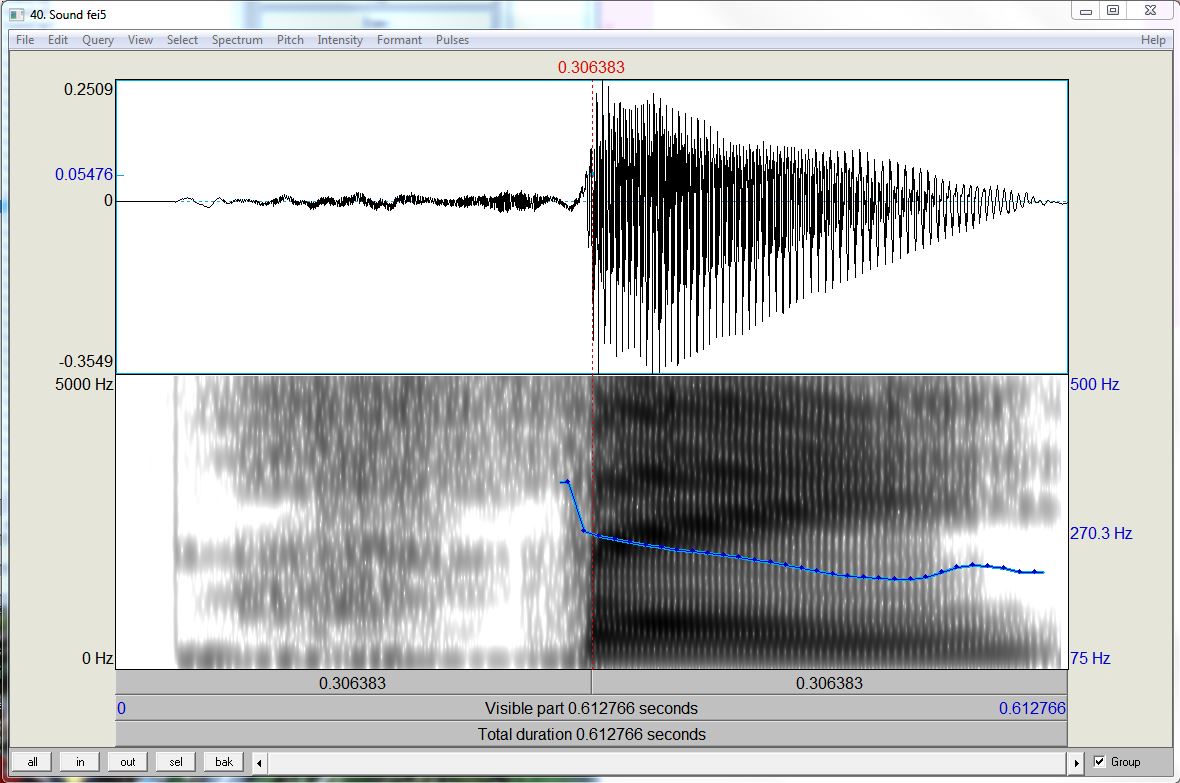Minimize the Sound fei5 window
The height and width of the screenshot is (783, 1180).
[1086, 10]
